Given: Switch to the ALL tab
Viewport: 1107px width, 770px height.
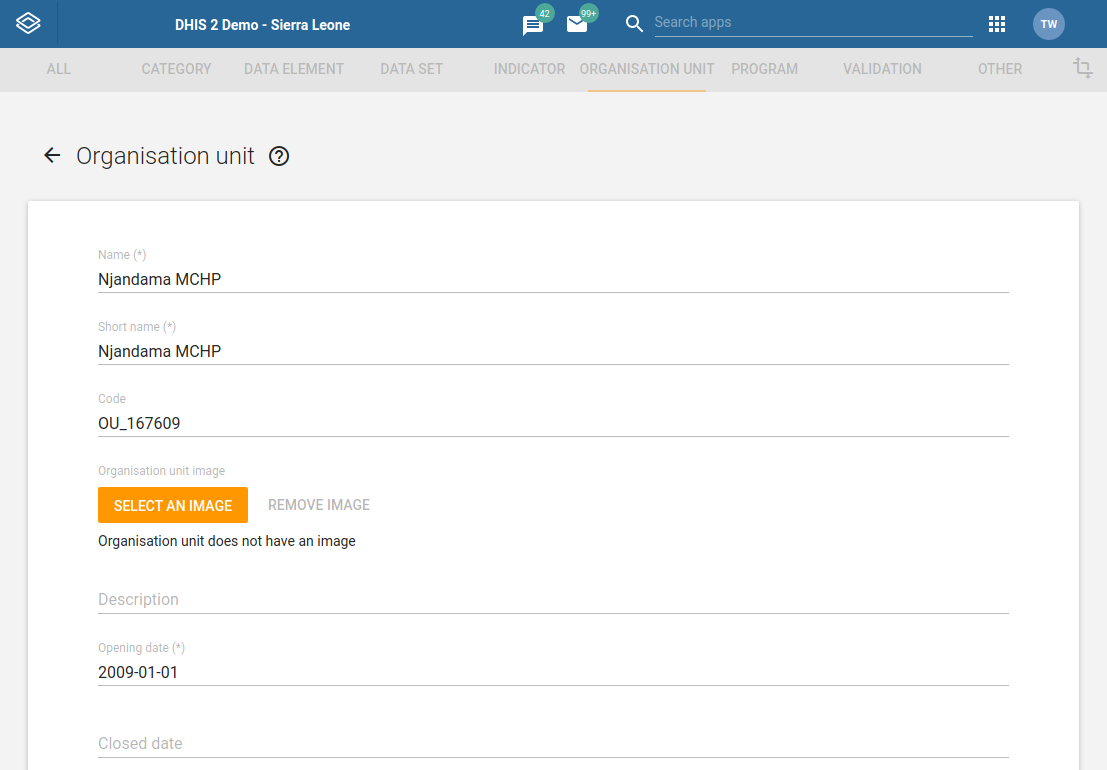Looking at the screenshot, I should point(58,69).
